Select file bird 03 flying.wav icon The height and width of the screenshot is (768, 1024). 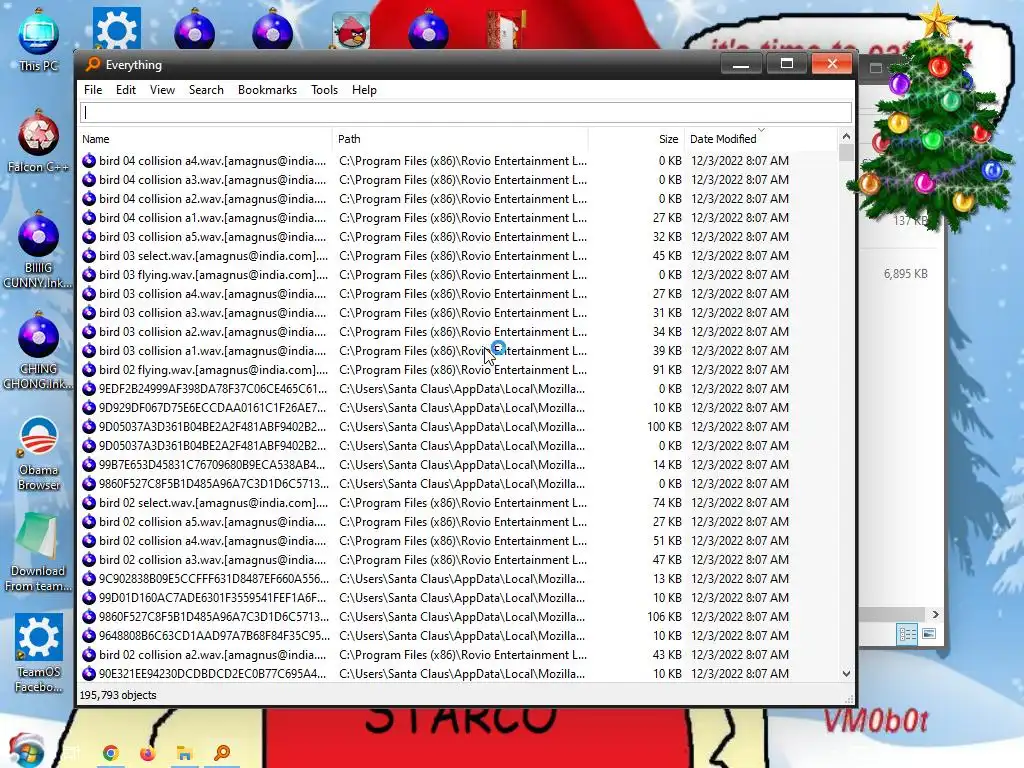[x=89, y=274]
